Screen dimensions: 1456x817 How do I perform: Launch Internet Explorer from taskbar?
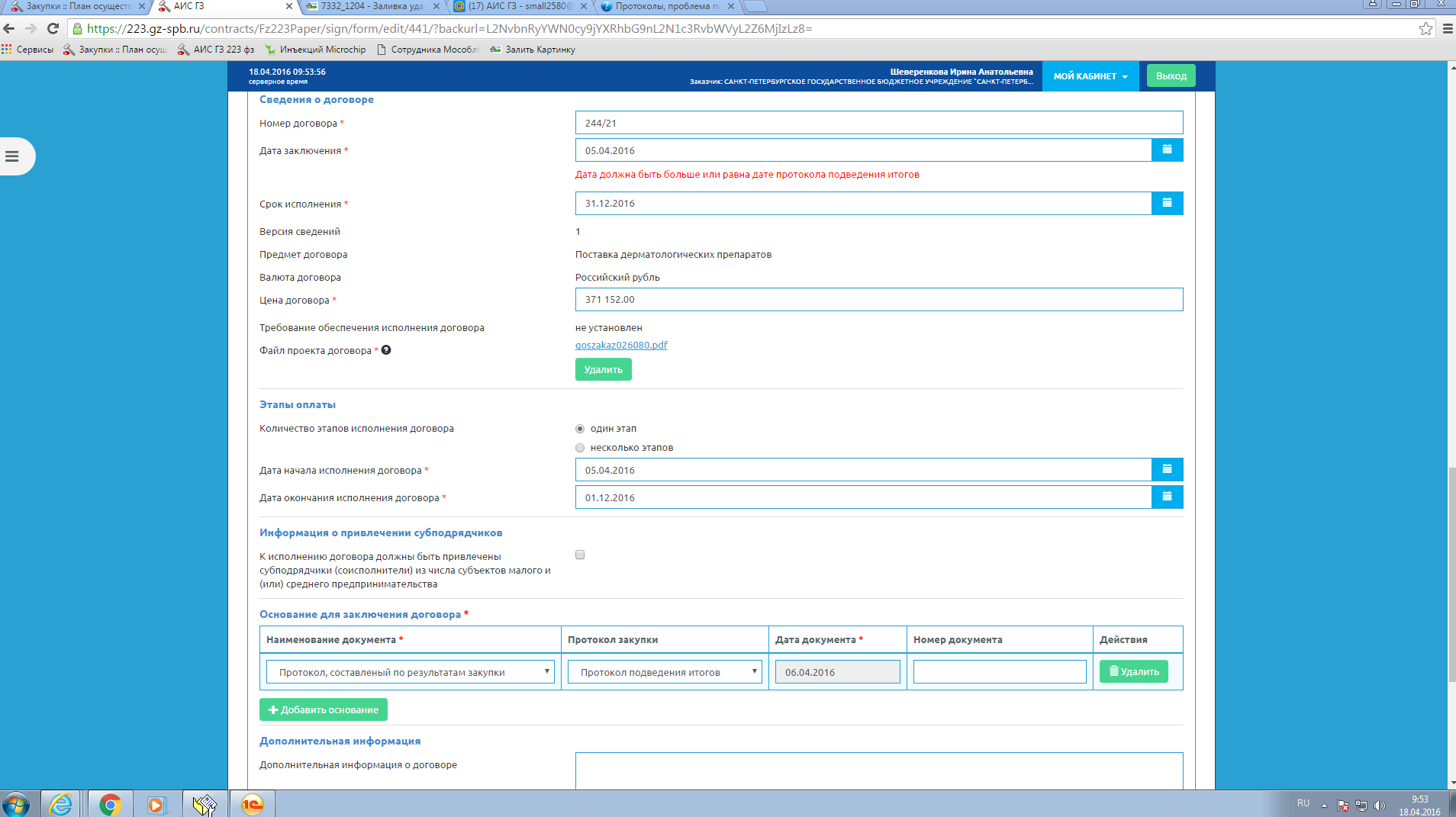click(x=60, y=804)
